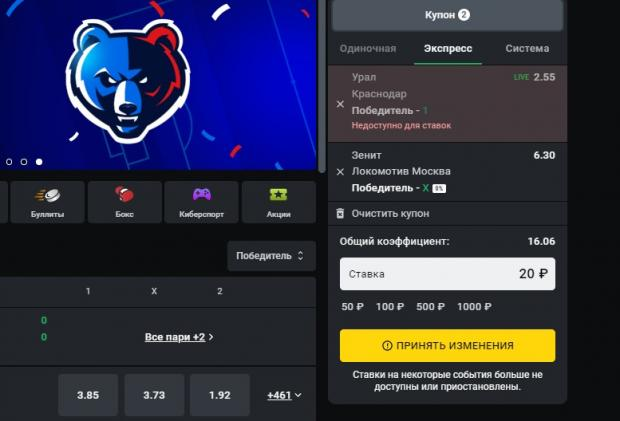
Task: Switch to the Система bet tab
Action: click(527, 48)
